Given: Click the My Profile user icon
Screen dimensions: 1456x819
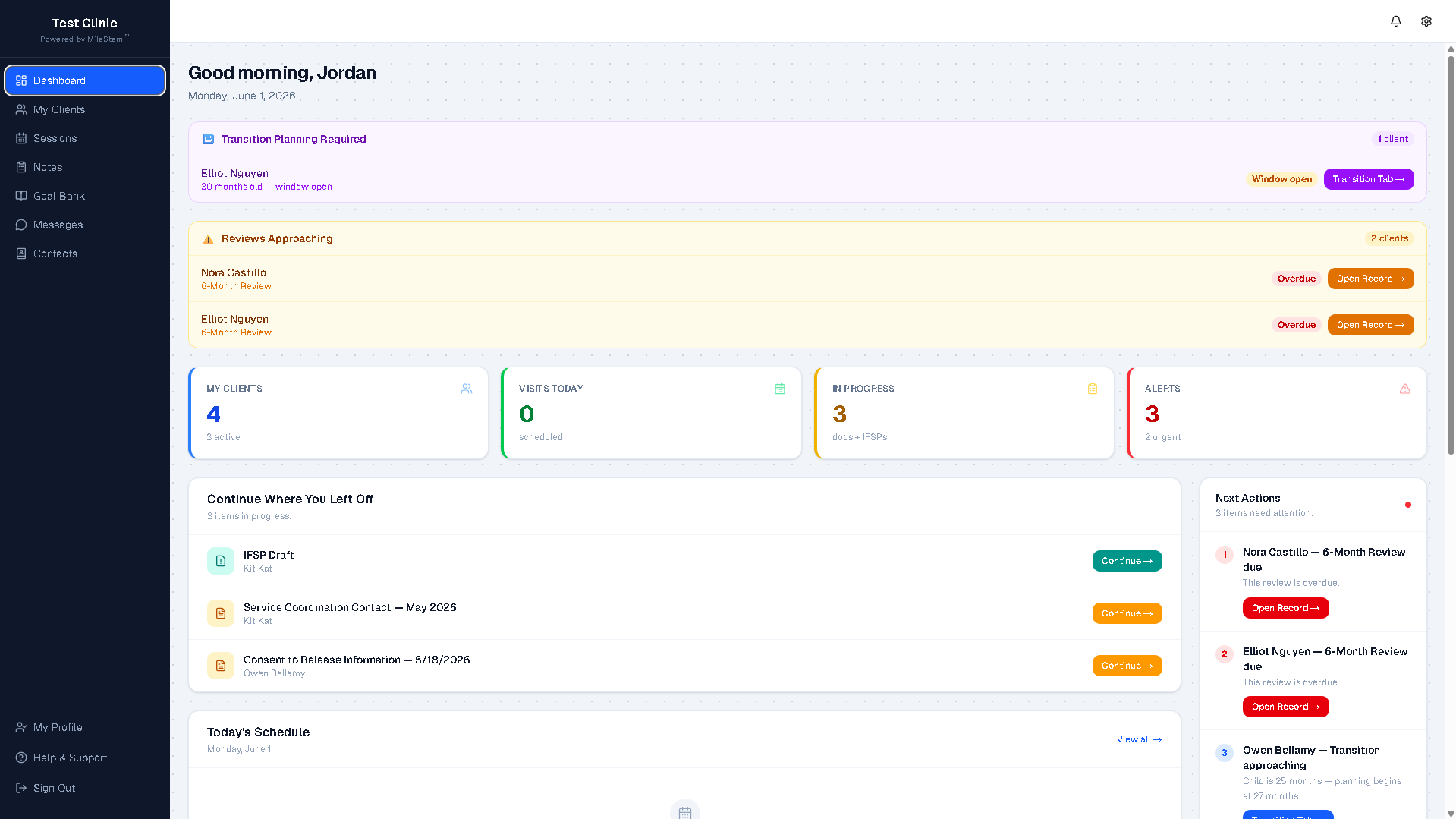Looking at the screenshot, I should point(21,727).
